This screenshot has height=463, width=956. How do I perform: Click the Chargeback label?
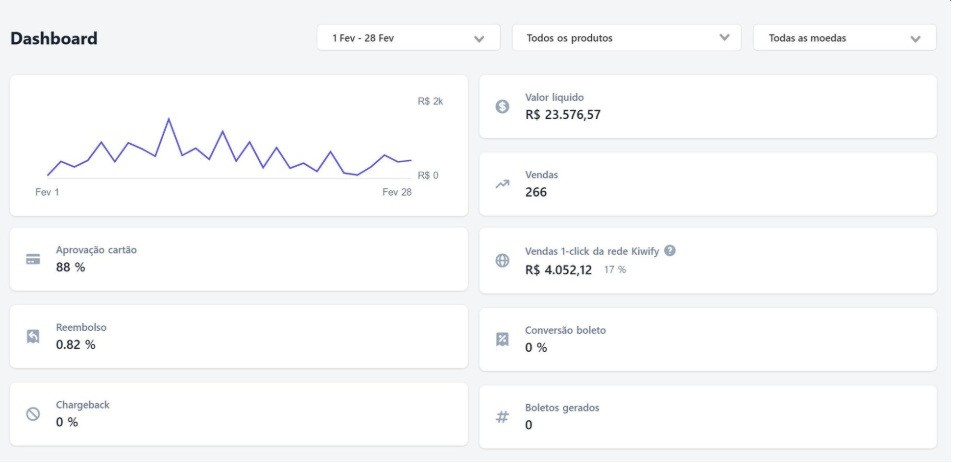(x=83, y=405)
